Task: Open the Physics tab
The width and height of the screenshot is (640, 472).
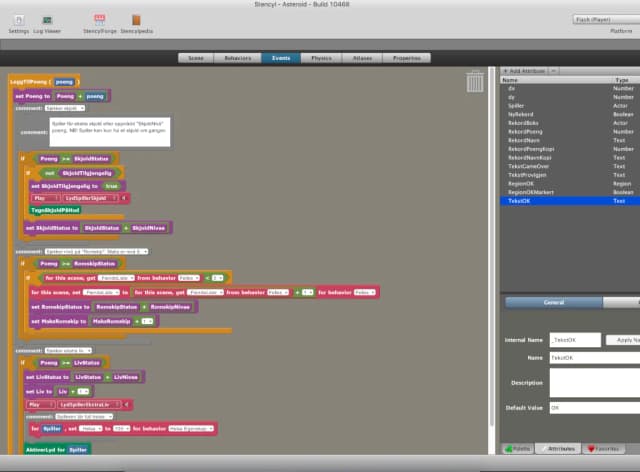Action: 321,58
